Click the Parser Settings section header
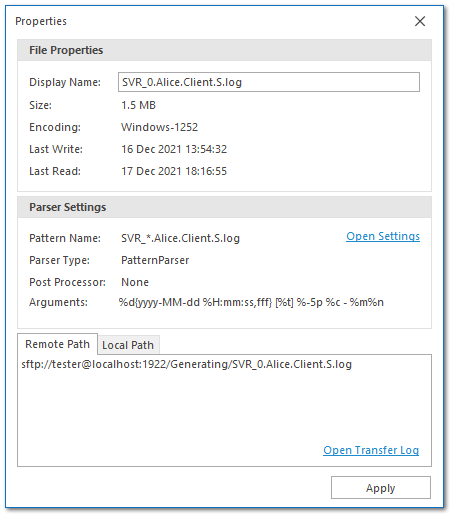Image resolution: width=453 pixels, height=517 pixels. pos(224,207)
